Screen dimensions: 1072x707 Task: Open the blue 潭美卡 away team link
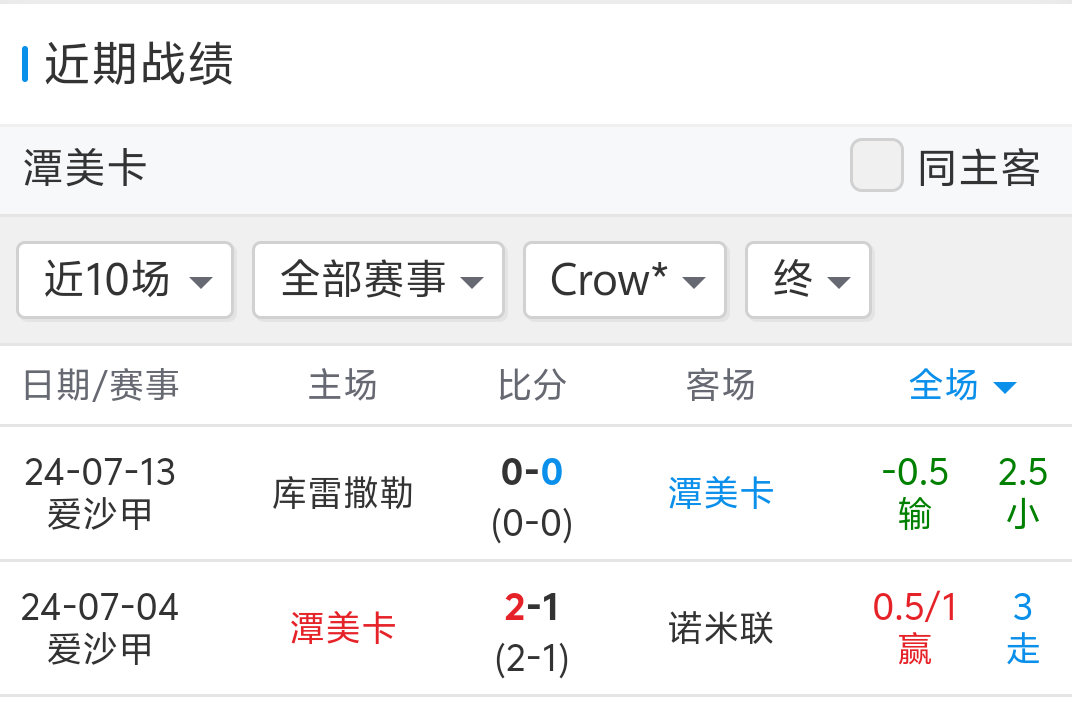coord(720,493)
